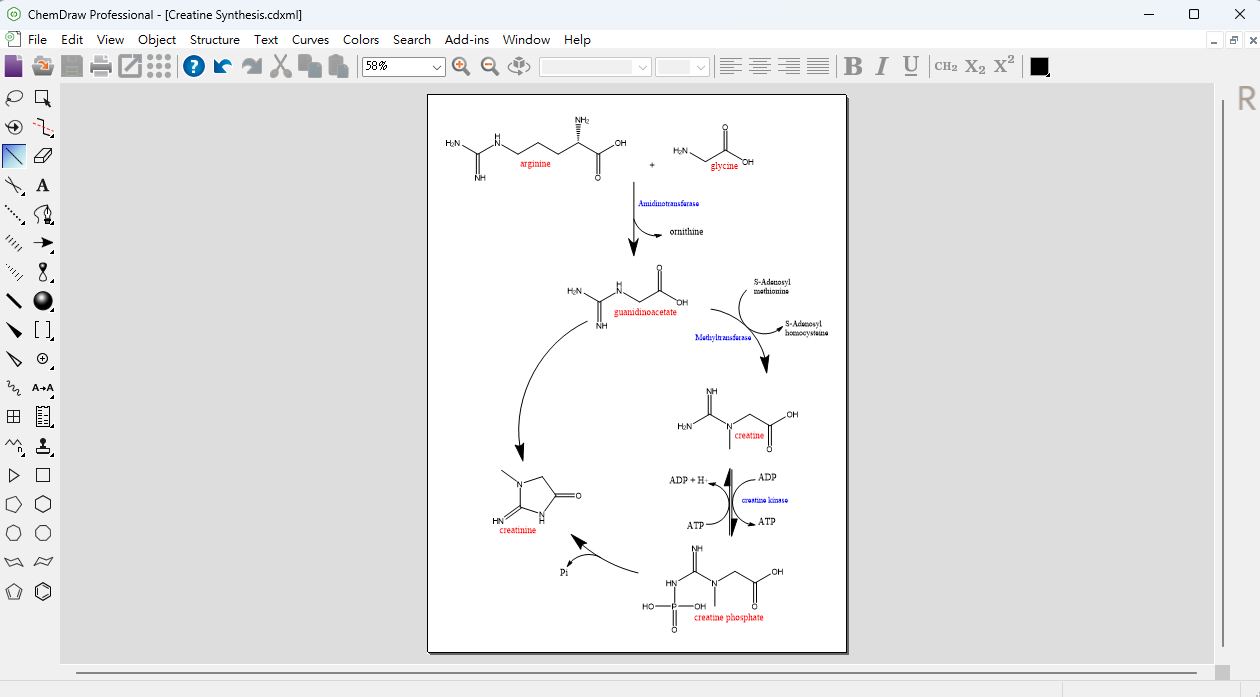The image size is (1260, 697).
Task: Open the black color swatch
Action: 1040,66
